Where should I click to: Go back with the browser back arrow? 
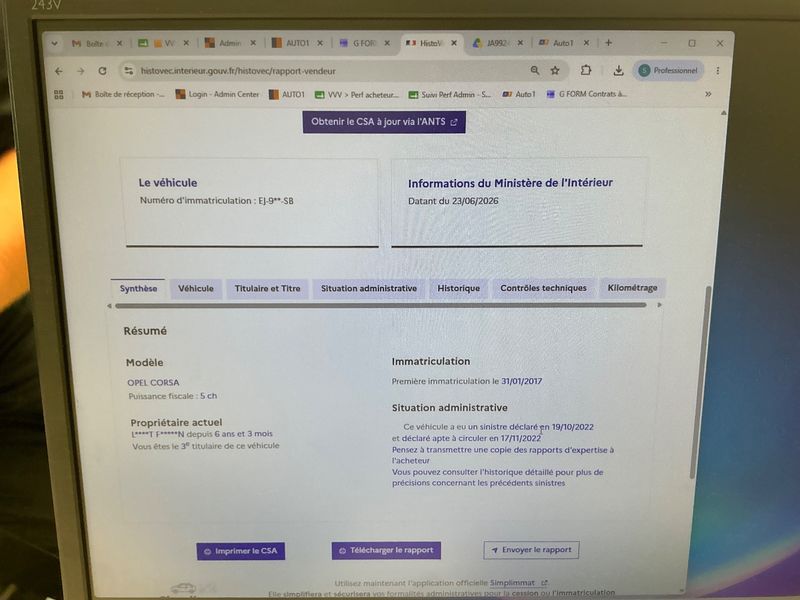[x=59, y=71]
